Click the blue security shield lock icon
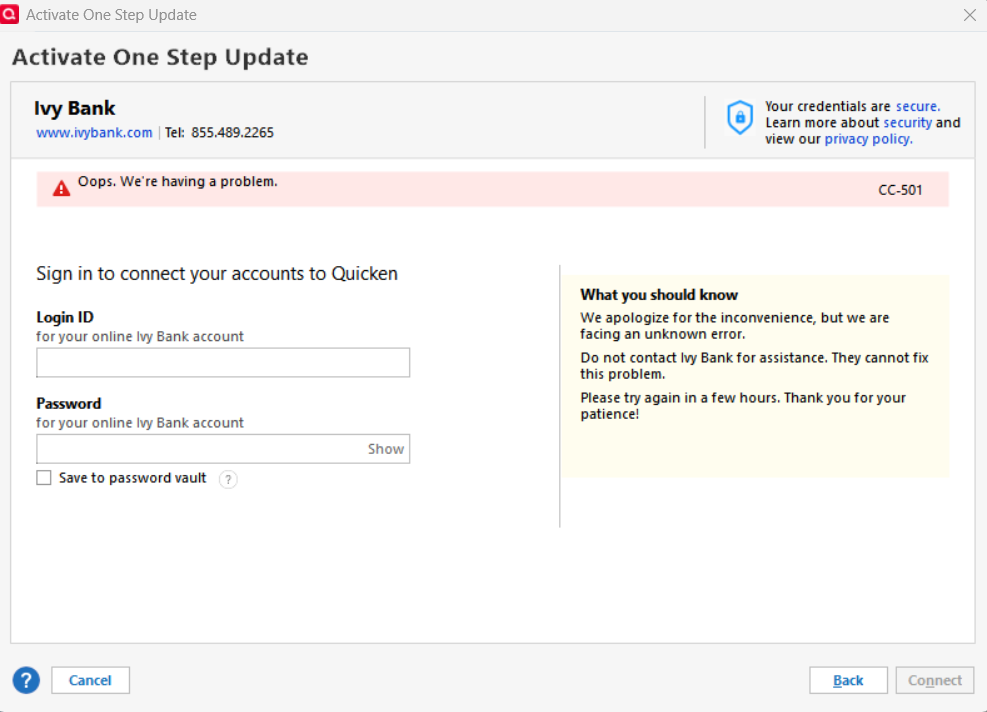Screen dimensions: 987x712 740,118
